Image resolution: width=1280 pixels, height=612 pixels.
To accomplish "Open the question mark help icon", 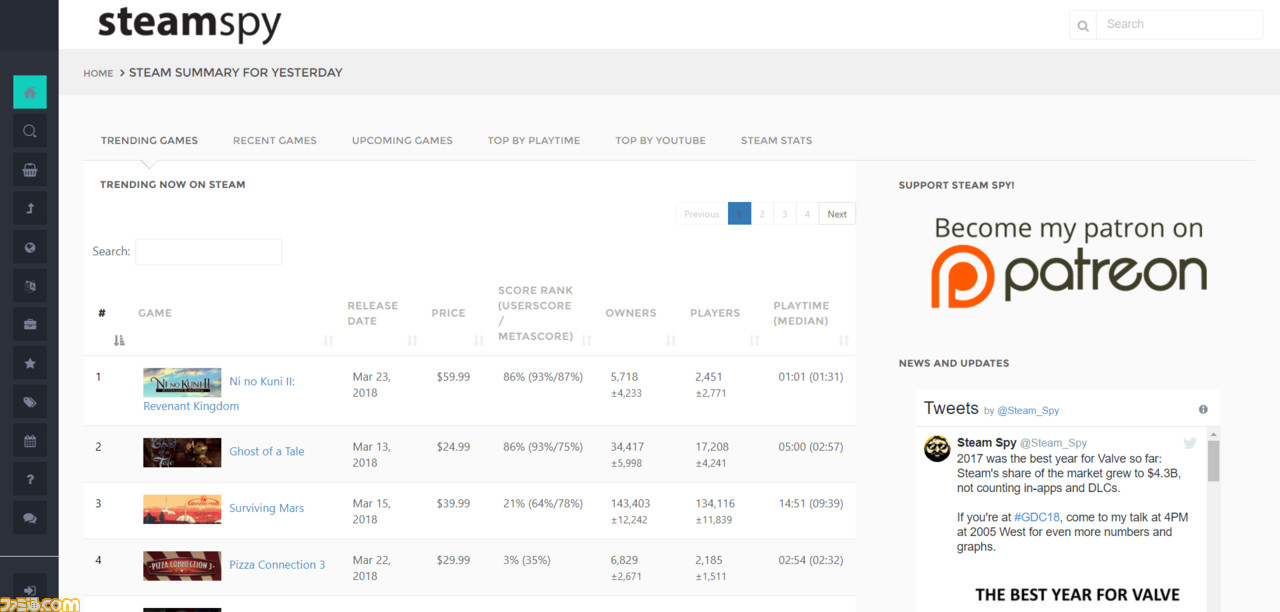I will [x=30, y=480].
